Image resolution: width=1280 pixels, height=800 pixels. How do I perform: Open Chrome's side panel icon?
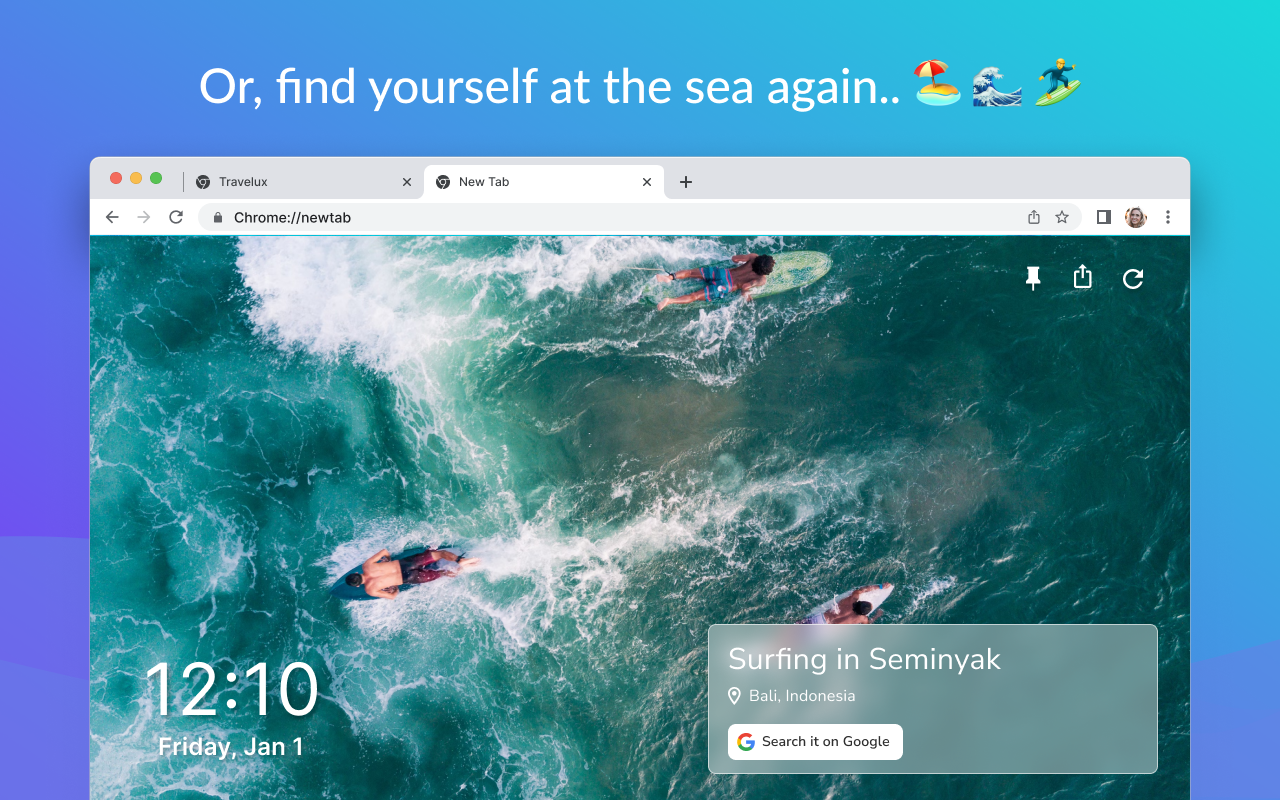pos(1103,217)
